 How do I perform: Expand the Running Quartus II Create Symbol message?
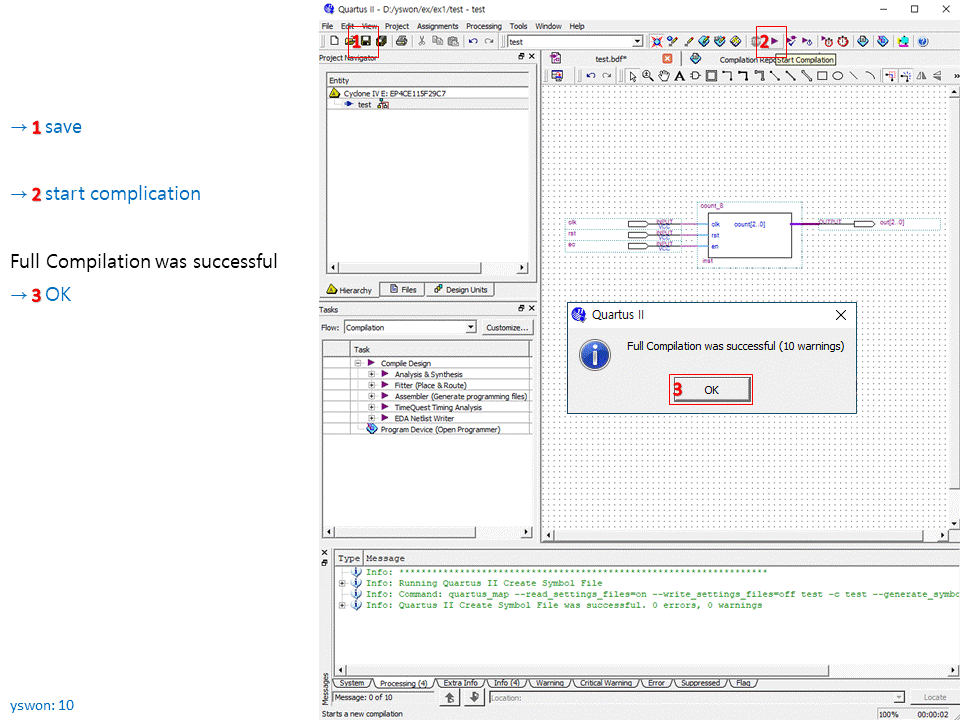point(342,583)
